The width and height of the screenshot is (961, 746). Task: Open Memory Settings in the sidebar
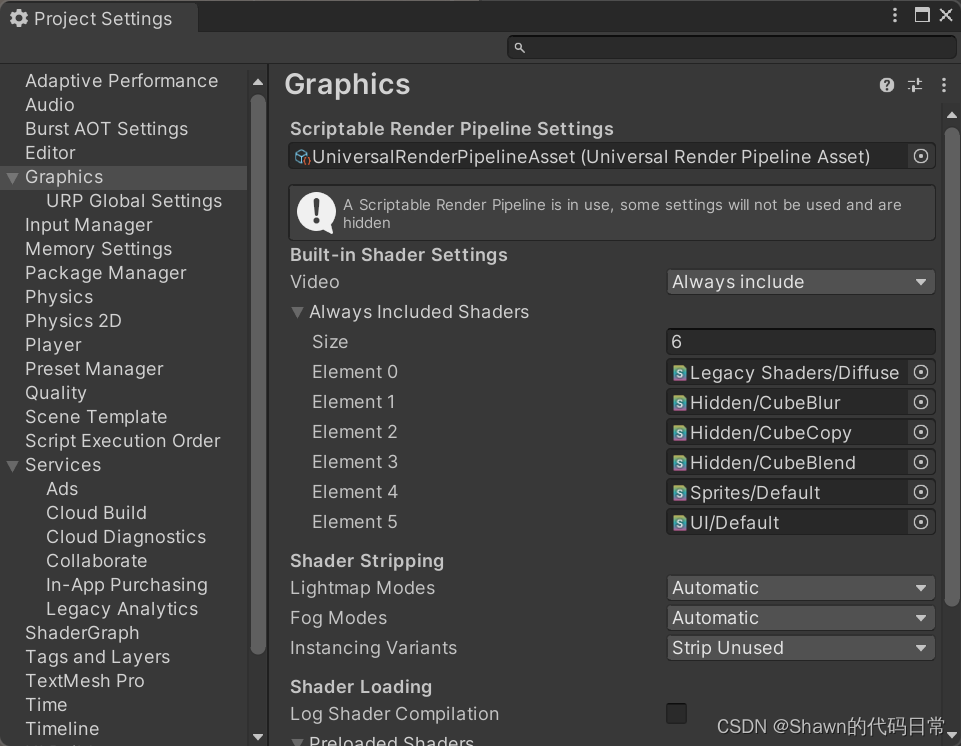[99, 249]
